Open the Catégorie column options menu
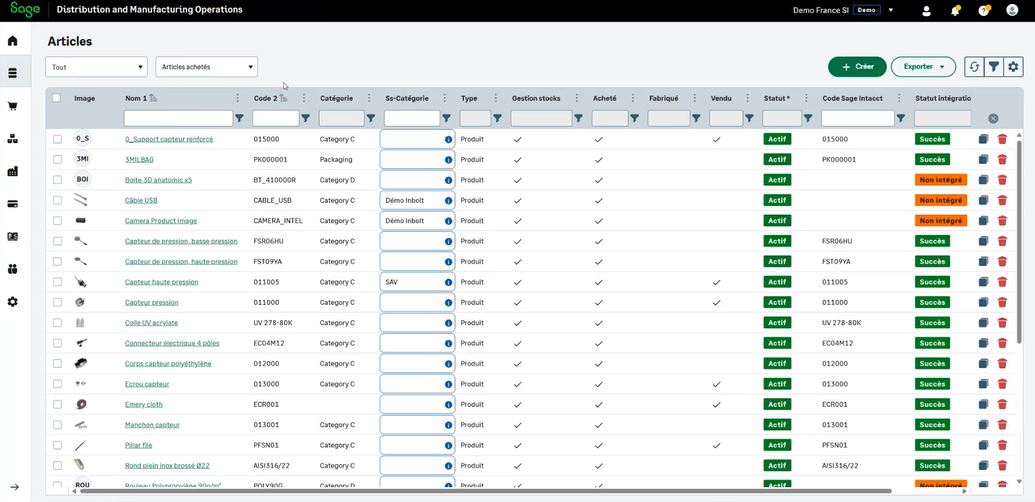This screenshot has width=1035, height=502. (370, 98)
